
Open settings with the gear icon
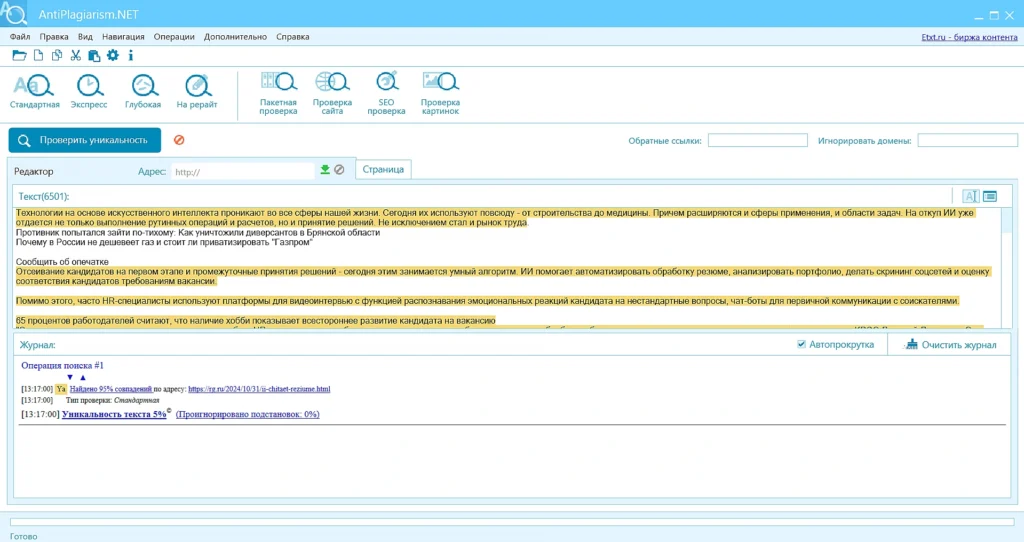coord(113,55)
